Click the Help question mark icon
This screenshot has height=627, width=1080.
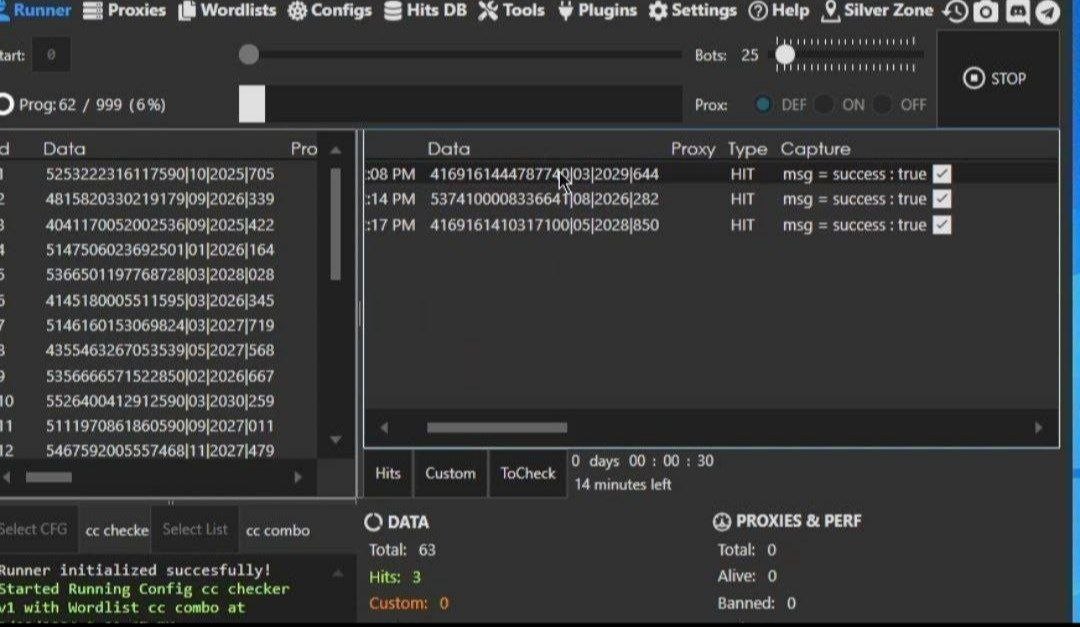tap(758, 11)
